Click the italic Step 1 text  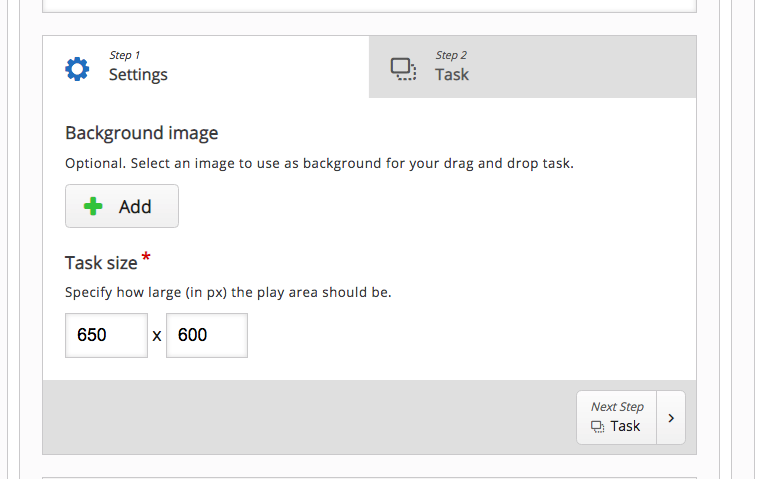125,55
